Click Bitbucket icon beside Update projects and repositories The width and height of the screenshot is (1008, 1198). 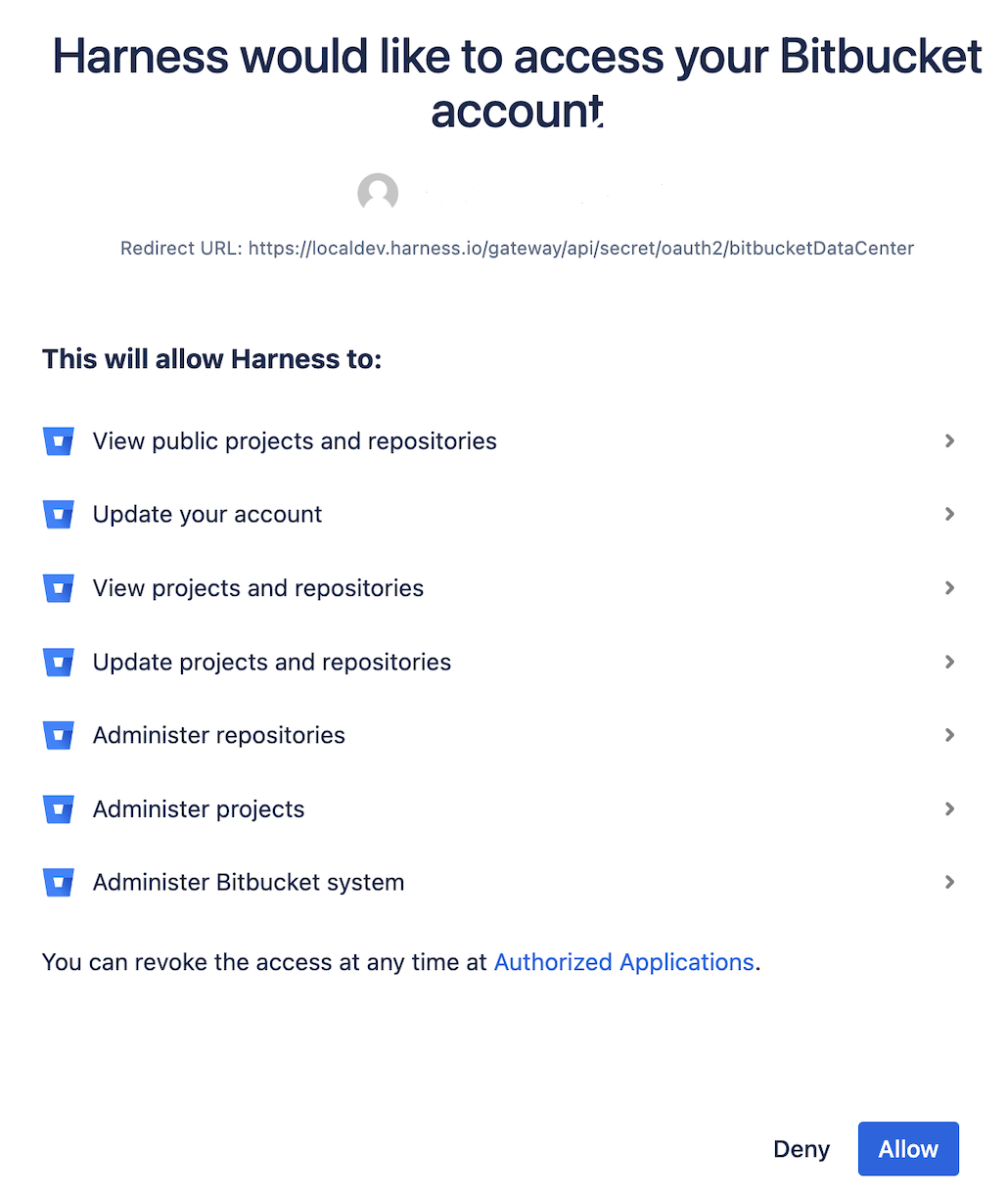point(59,663)
